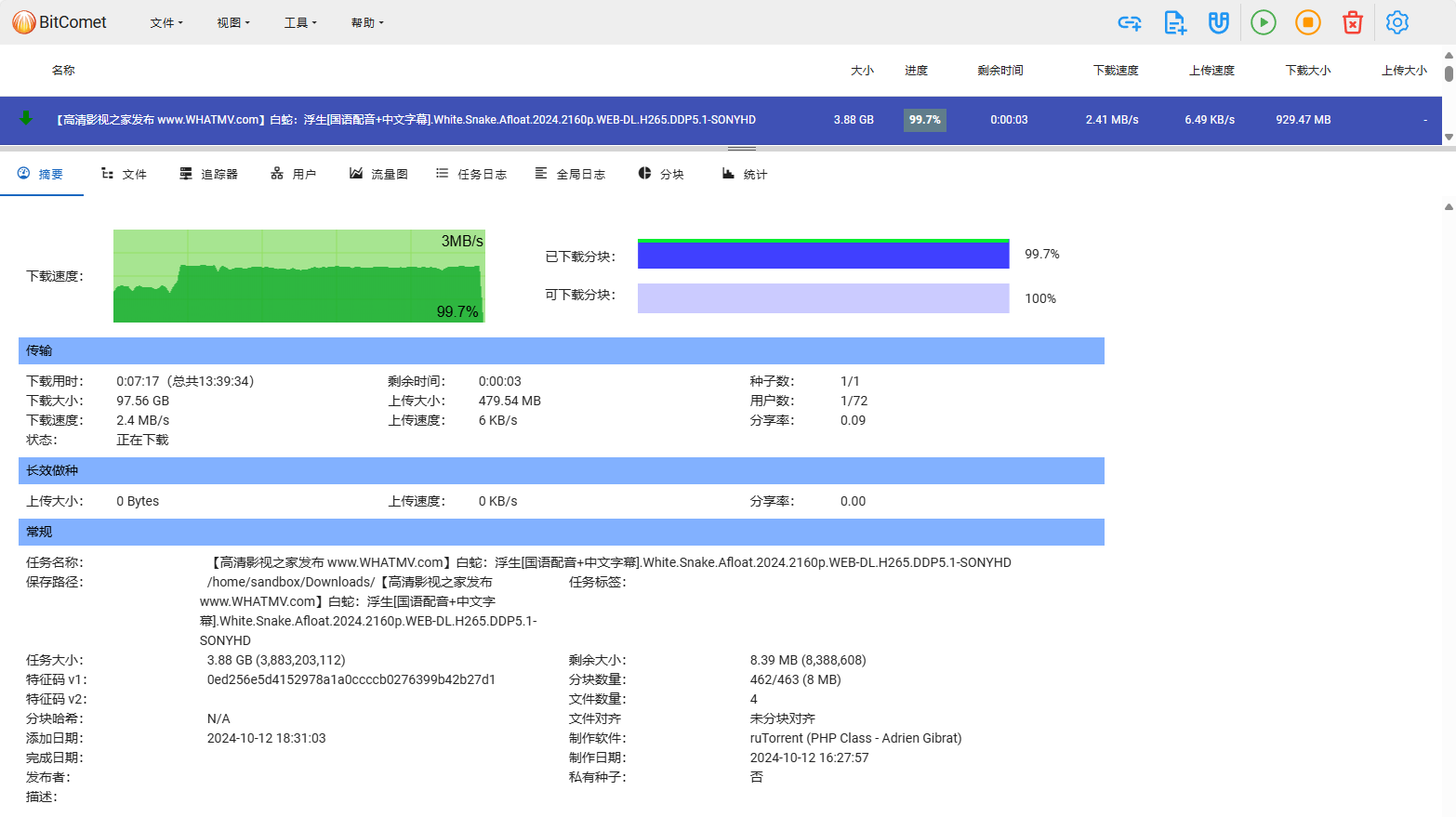Click the green start task button
Screen dimensions: 1456x817
(x=1264, y=22)
